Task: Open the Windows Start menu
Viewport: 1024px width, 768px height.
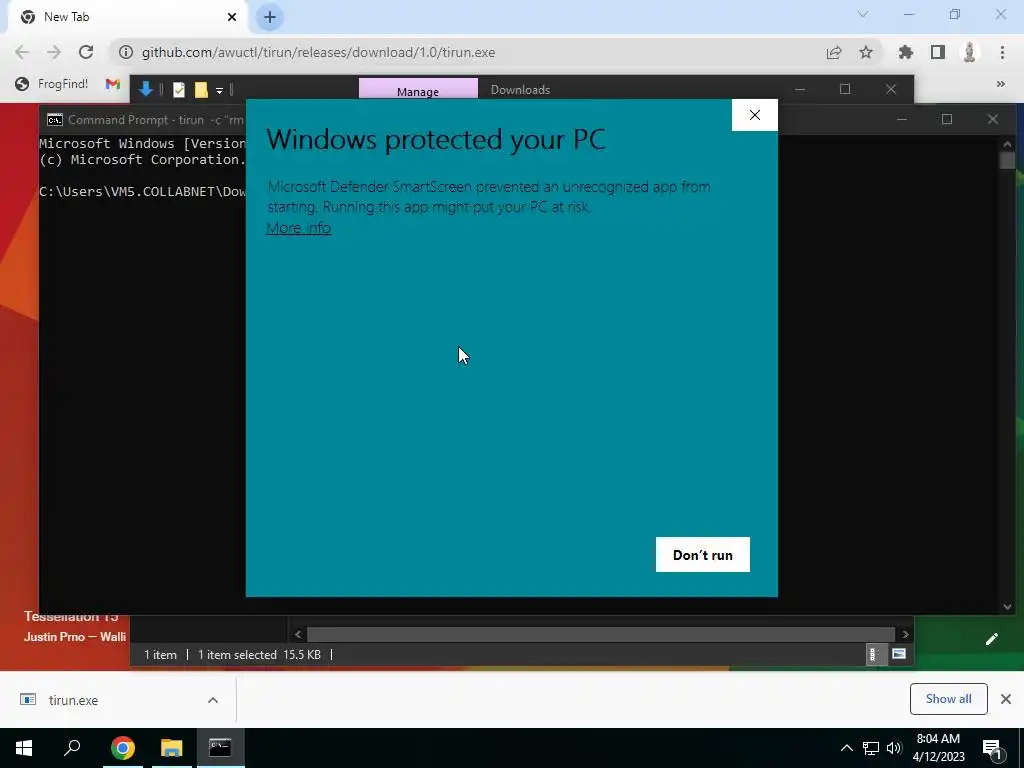Action: click(24, 748)
